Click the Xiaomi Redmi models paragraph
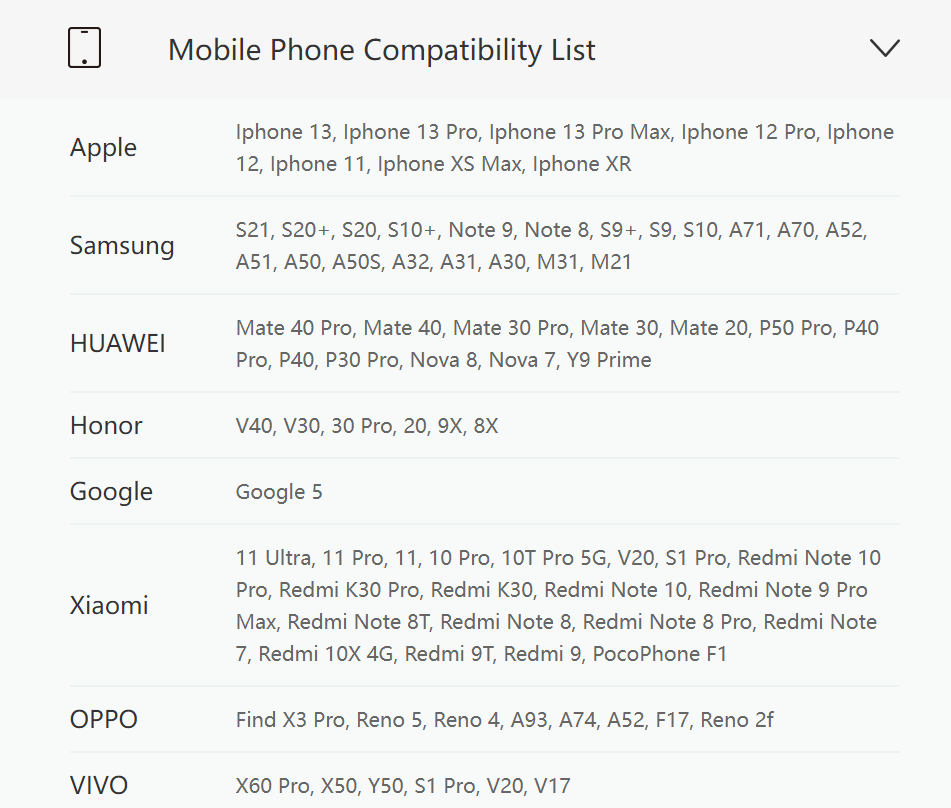This screenshot has width=951, height=808. (x=558, y=605)
